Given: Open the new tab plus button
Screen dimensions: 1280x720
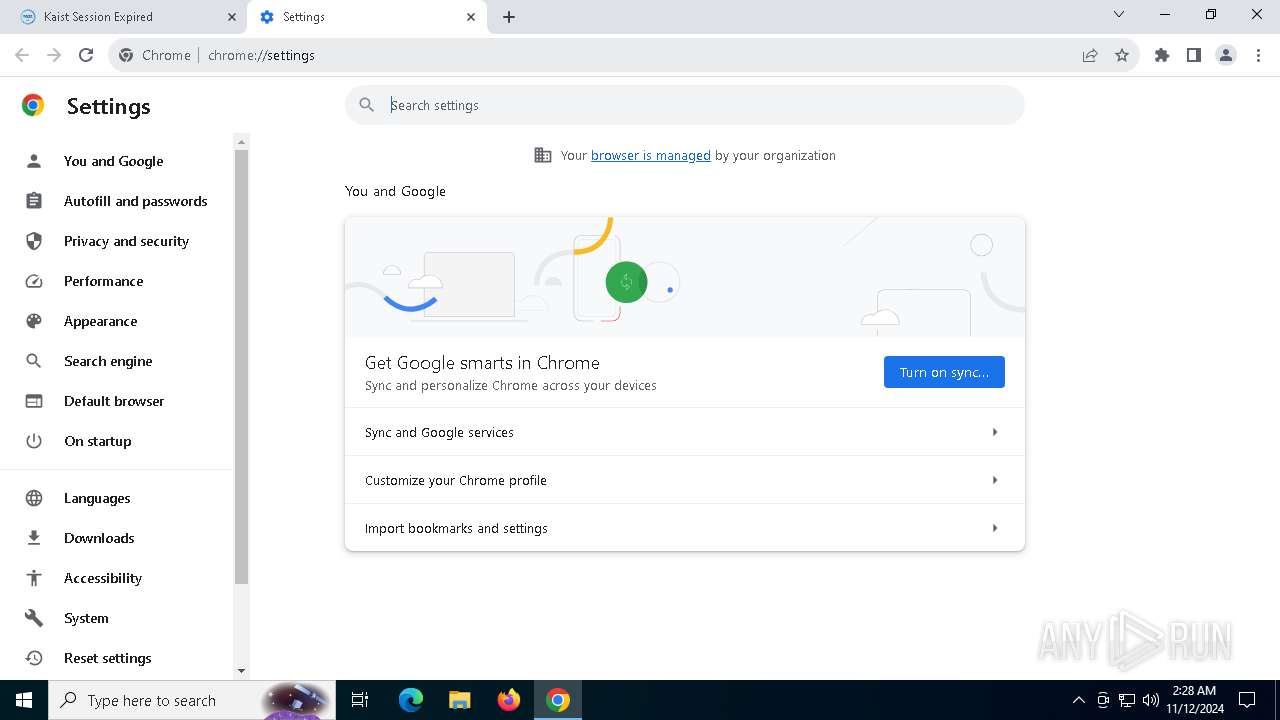Looking at the screenshot, I should [x=509, y=17].
